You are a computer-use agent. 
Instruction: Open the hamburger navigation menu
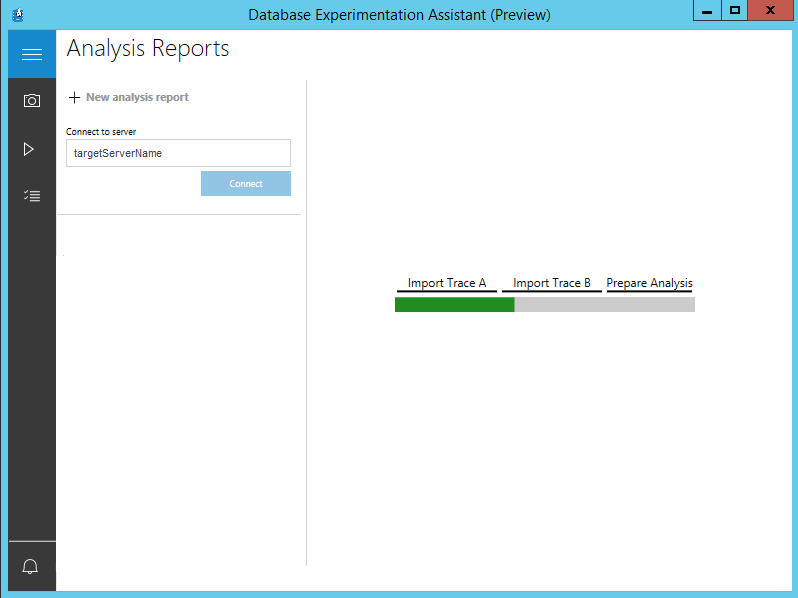pyautogui.click(x=32, y=54)
